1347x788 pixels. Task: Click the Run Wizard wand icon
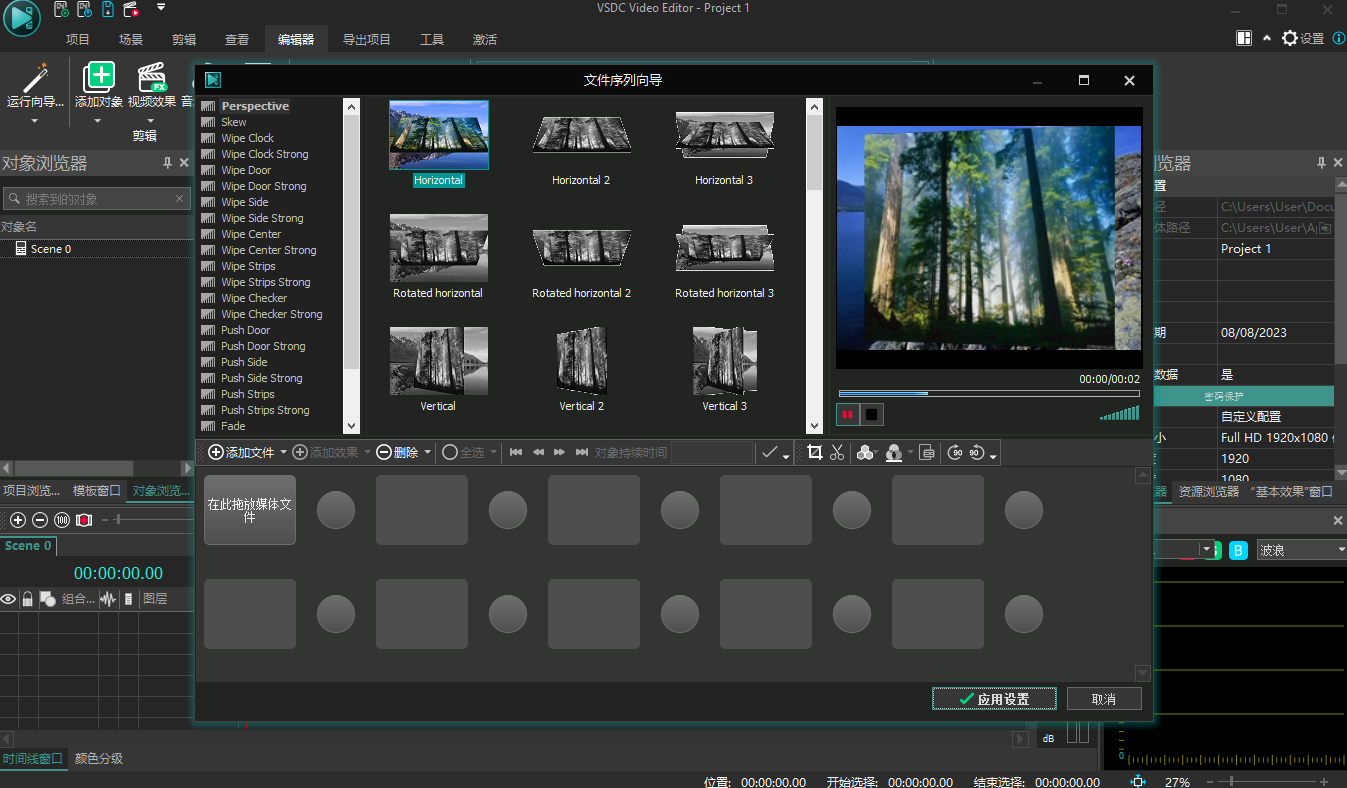[x=35, y=78]
